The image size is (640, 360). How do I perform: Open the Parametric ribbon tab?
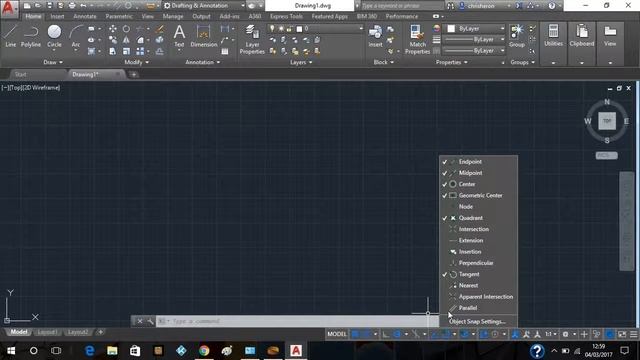click(x=119, y=16)
